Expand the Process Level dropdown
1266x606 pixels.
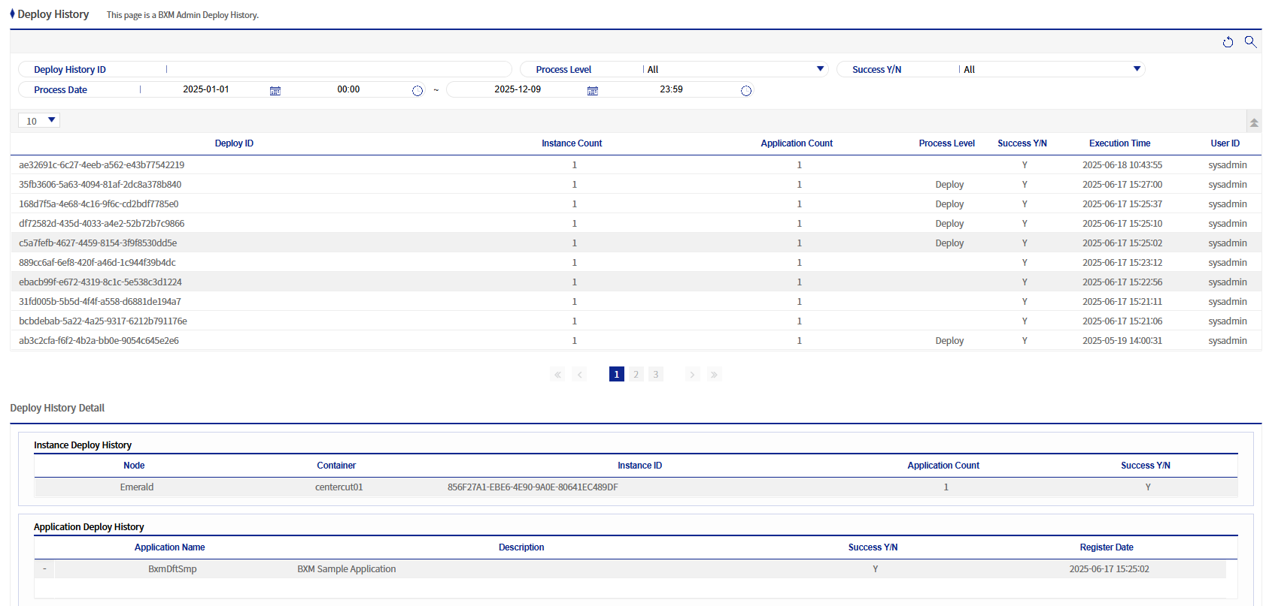820,70
